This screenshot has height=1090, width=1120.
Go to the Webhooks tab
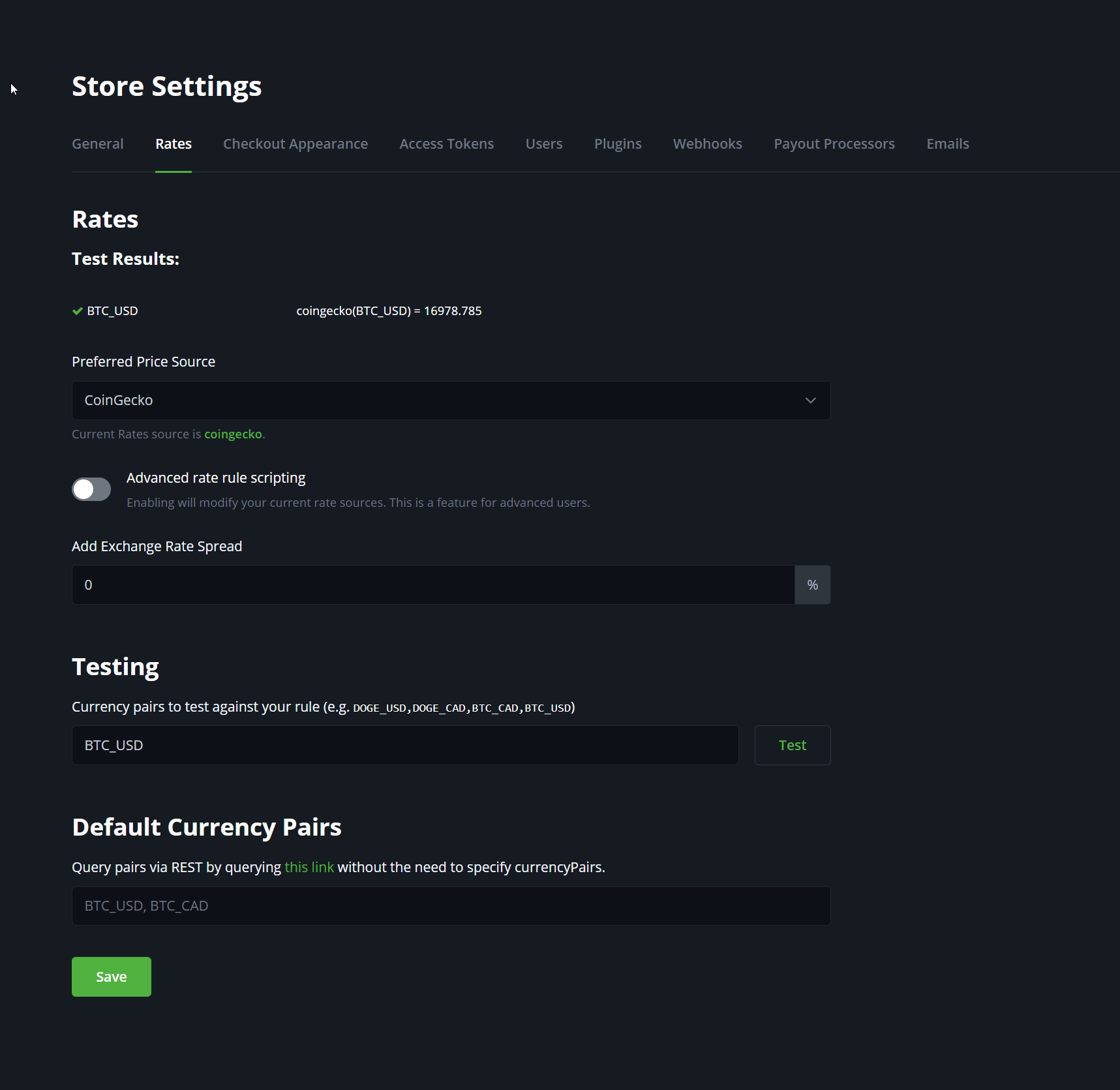[707, 144]
